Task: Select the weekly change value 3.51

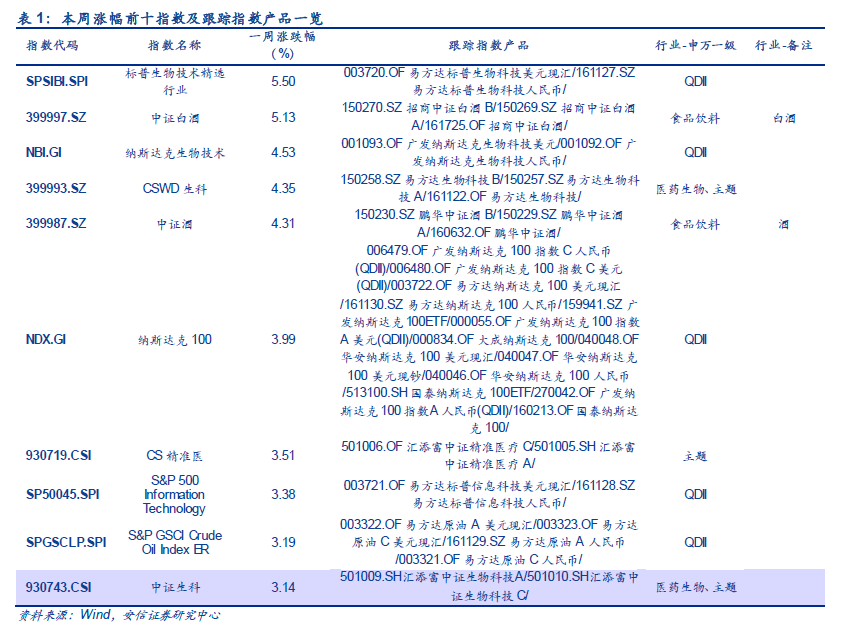Action: click(x=283, y=456)
